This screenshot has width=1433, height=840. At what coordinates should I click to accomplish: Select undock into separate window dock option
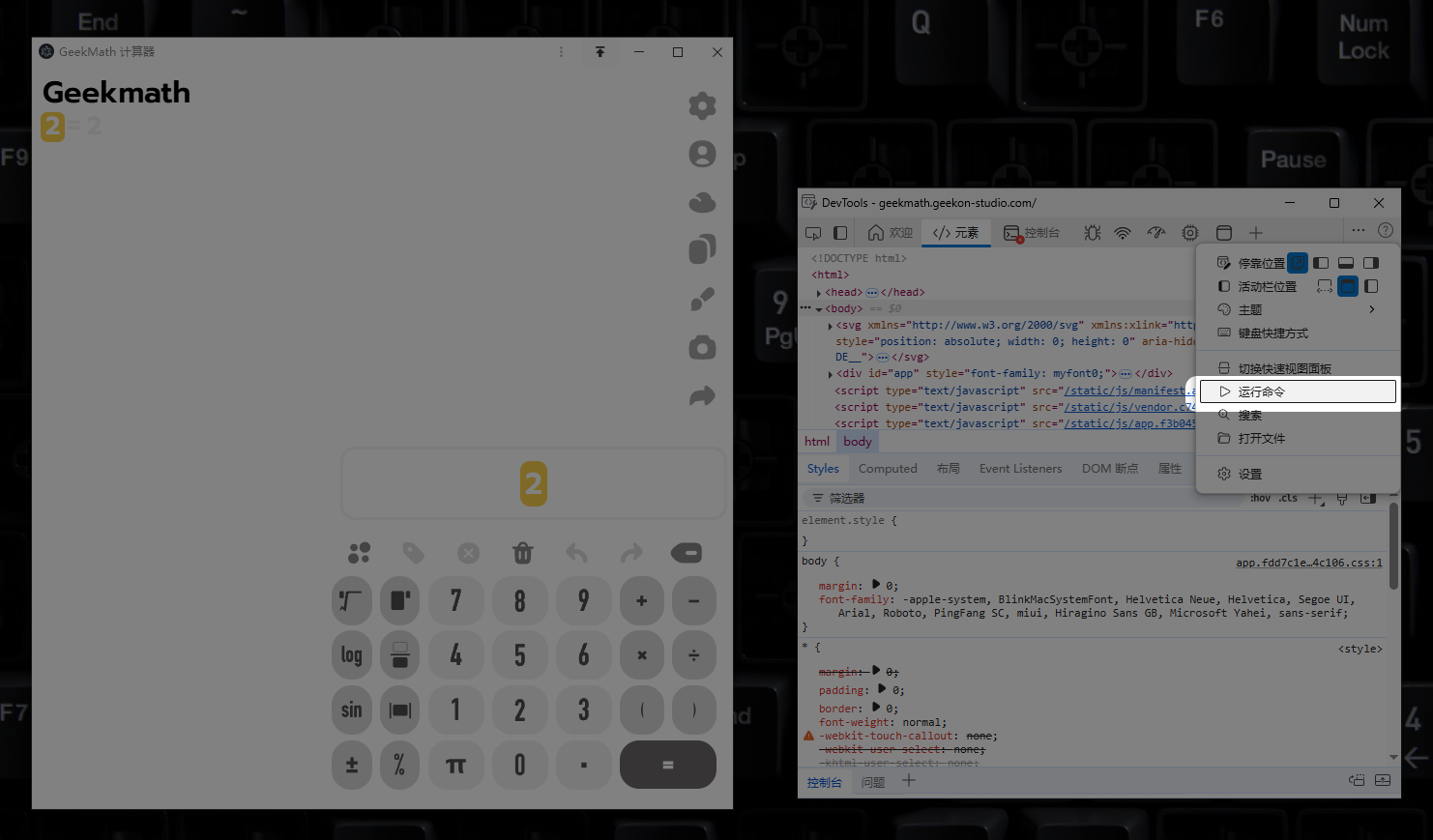[x=1298, y=263]
